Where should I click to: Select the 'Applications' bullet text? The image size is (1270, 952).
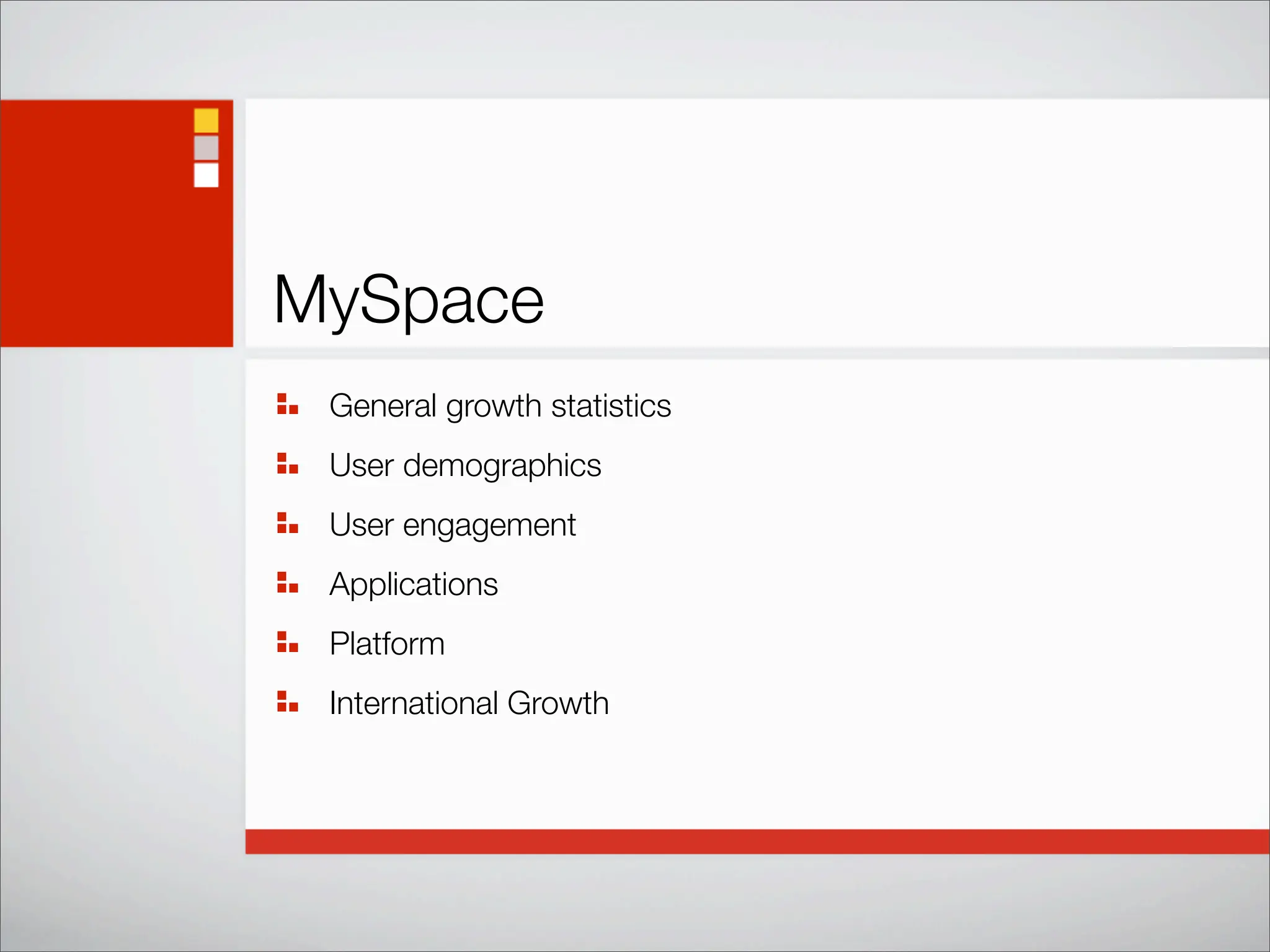coord(414,584)
